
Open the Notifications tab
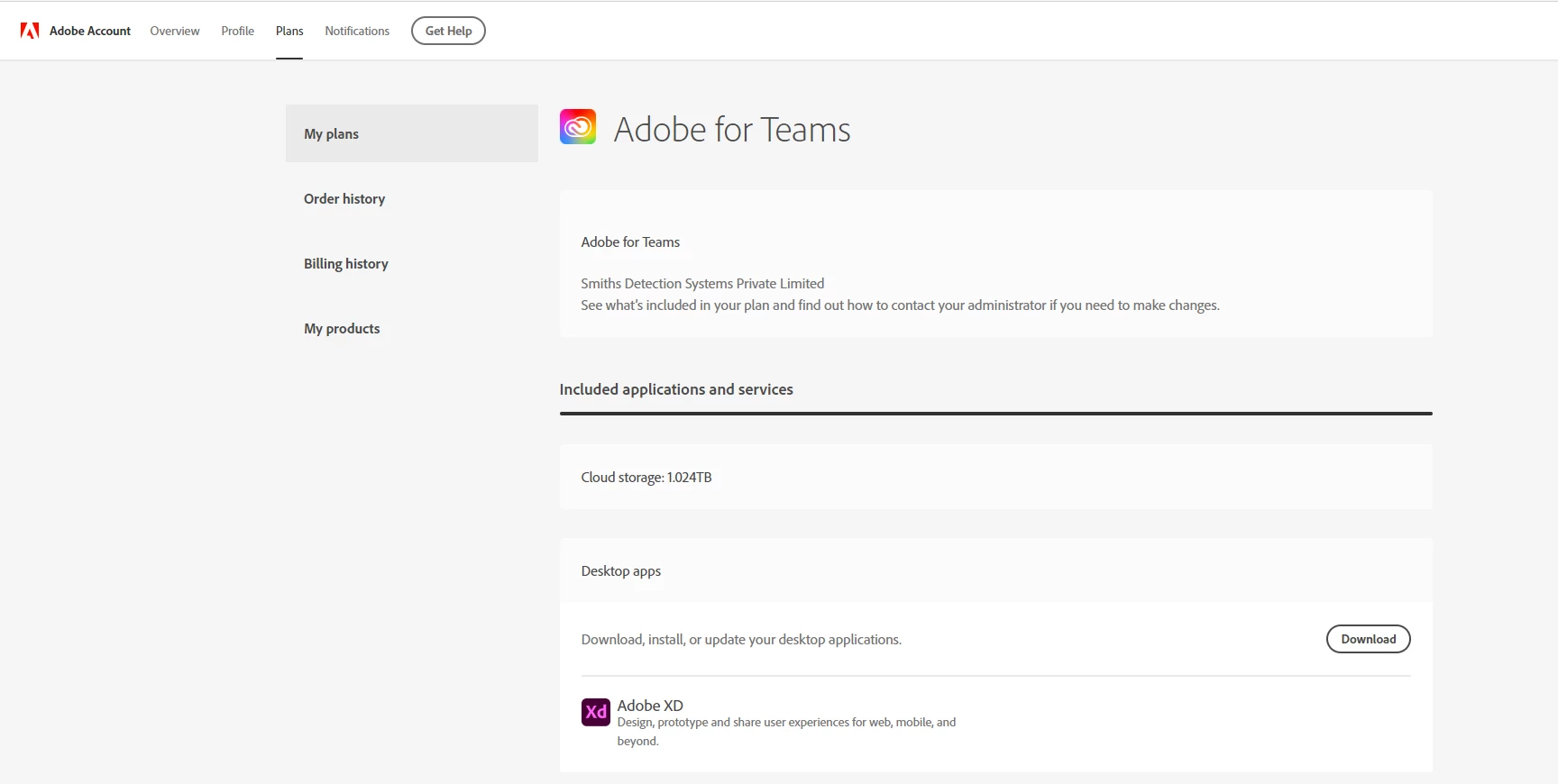coord(357,31)
